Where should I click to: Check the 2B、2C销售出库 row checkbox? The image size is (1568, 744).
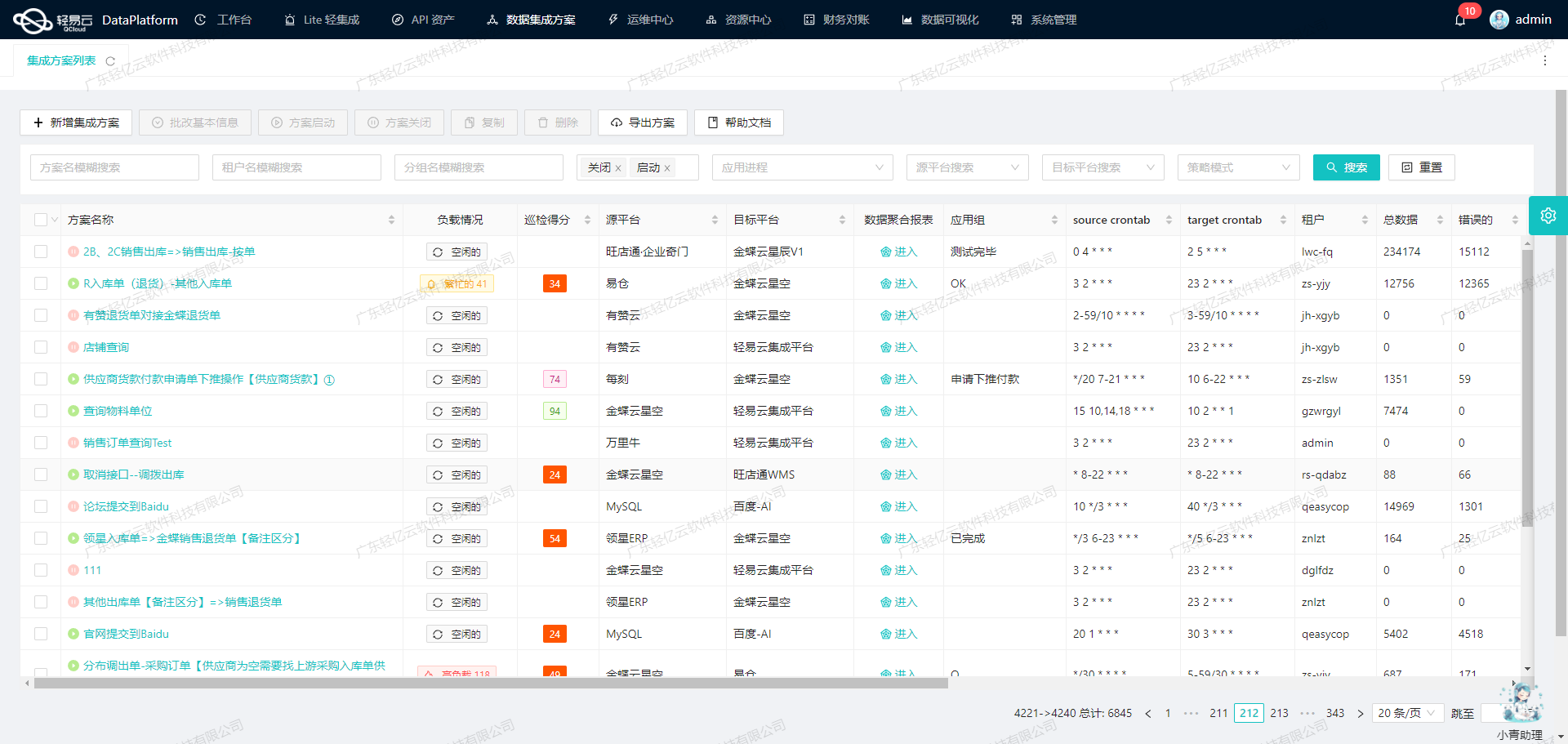click(41, 252)
